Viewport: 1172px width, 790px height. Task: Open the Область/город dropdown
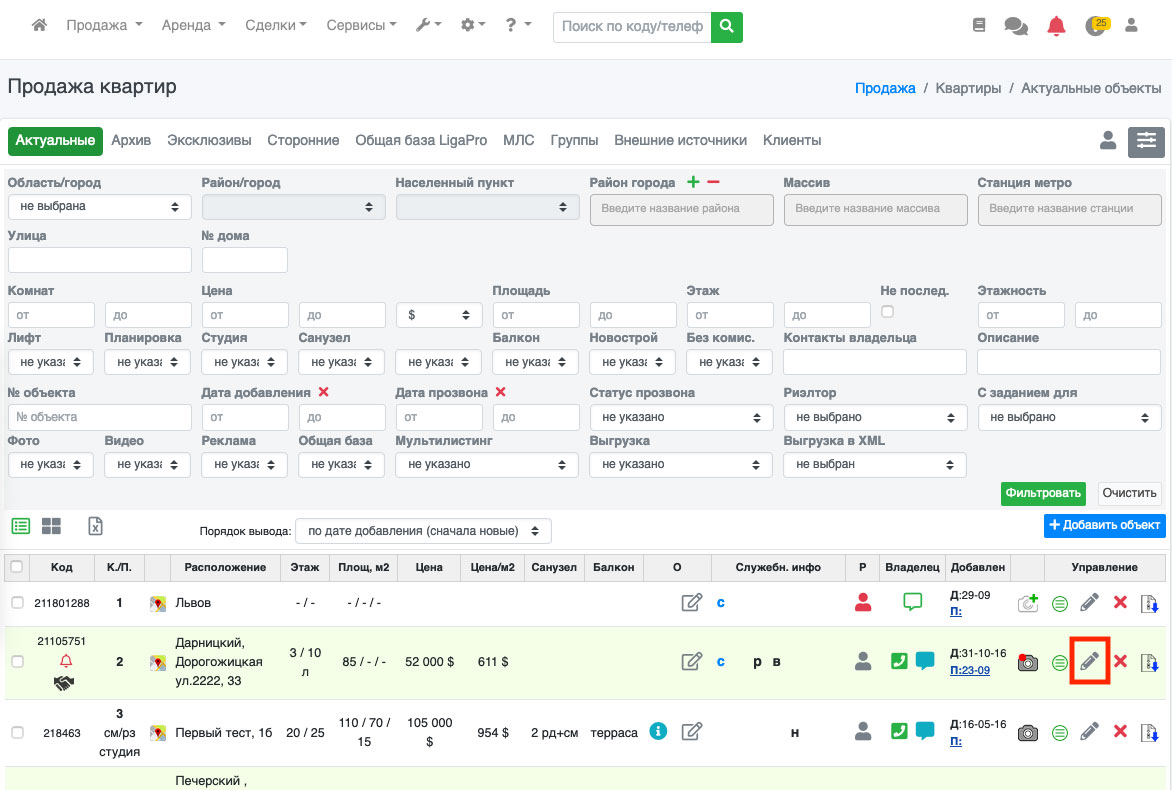tap(99, 207)
